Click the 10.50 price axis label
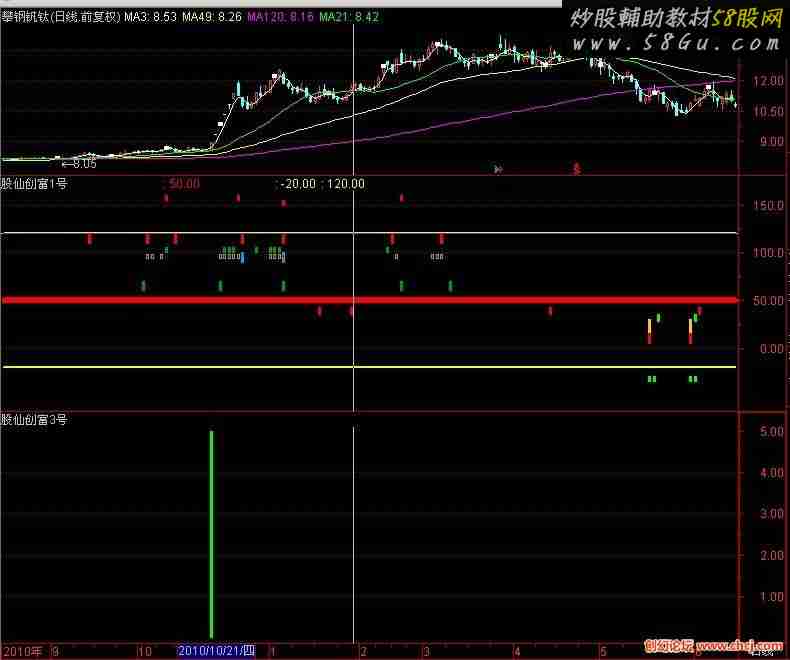The height and width of the screenshot is (660, 790). pyautogui.click(x=768, y=111)
